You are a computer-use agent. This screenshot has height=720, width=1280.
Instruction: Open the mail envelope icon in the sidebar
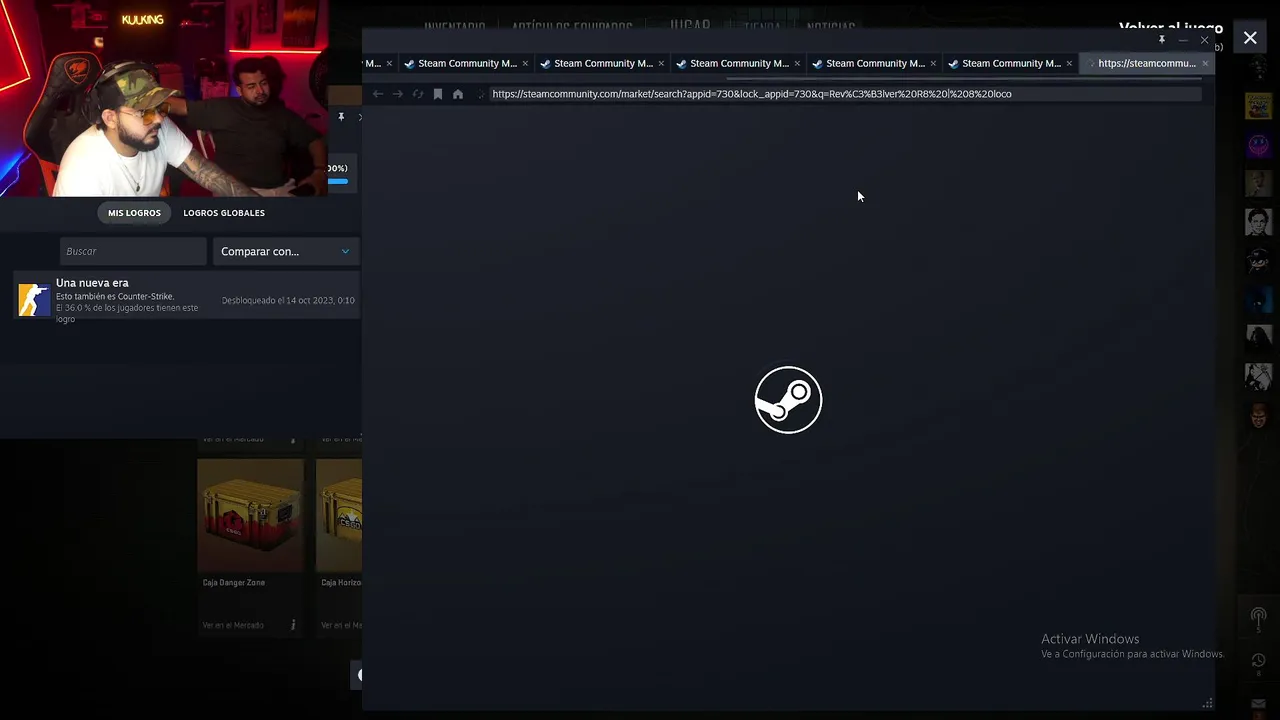click(x=1258, y=704)
